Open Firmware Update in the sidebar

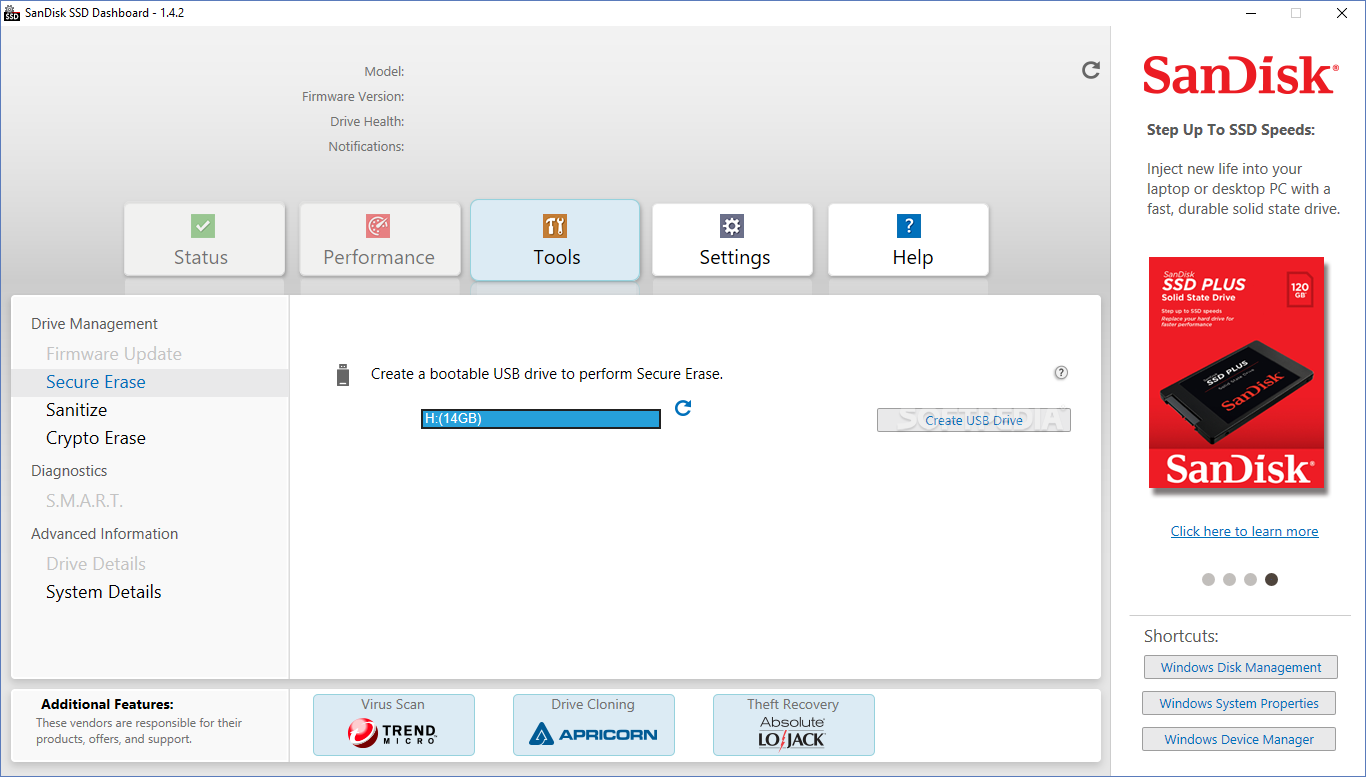(x=114, y=354)
